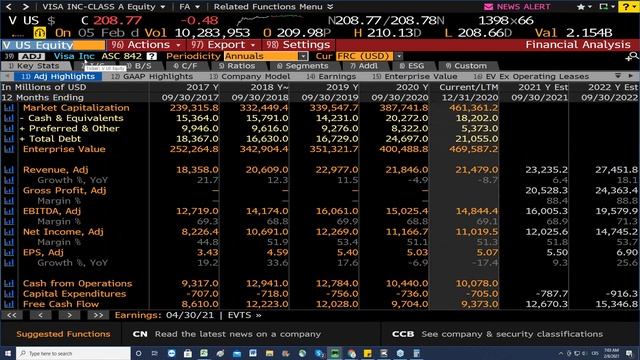Expand the Related Functions Menu
Viewport: 640px width, 360px height.
coord(273,7)
